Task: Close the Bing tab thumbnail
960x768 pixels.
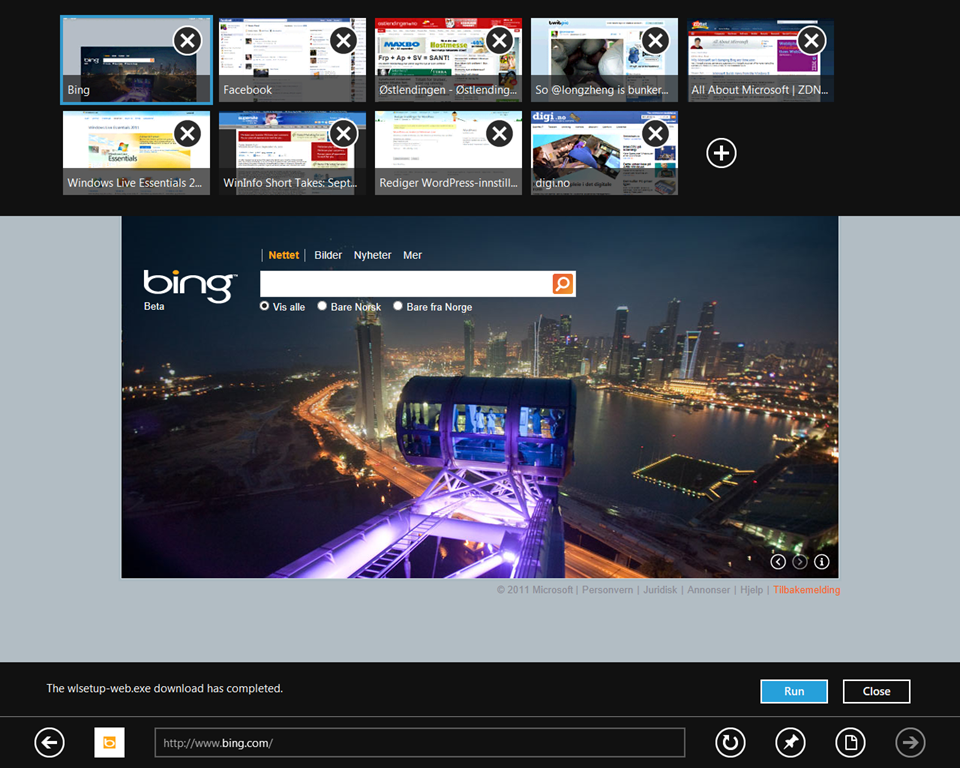Action: [187, 41]
